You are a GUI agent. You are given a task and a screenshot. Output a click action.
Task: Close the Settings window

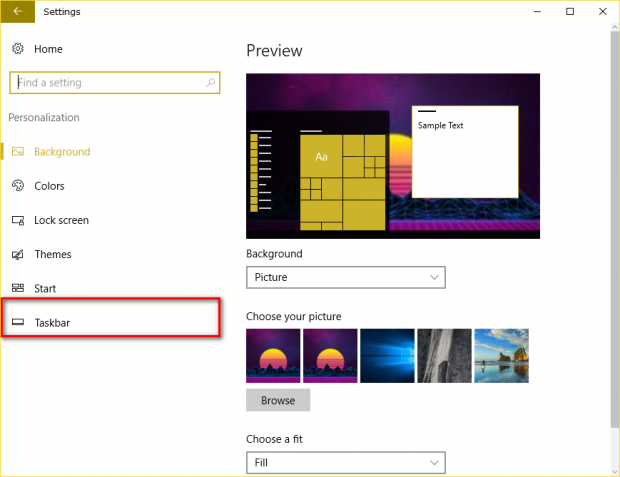pyautogui.click(x=603, y=11)
